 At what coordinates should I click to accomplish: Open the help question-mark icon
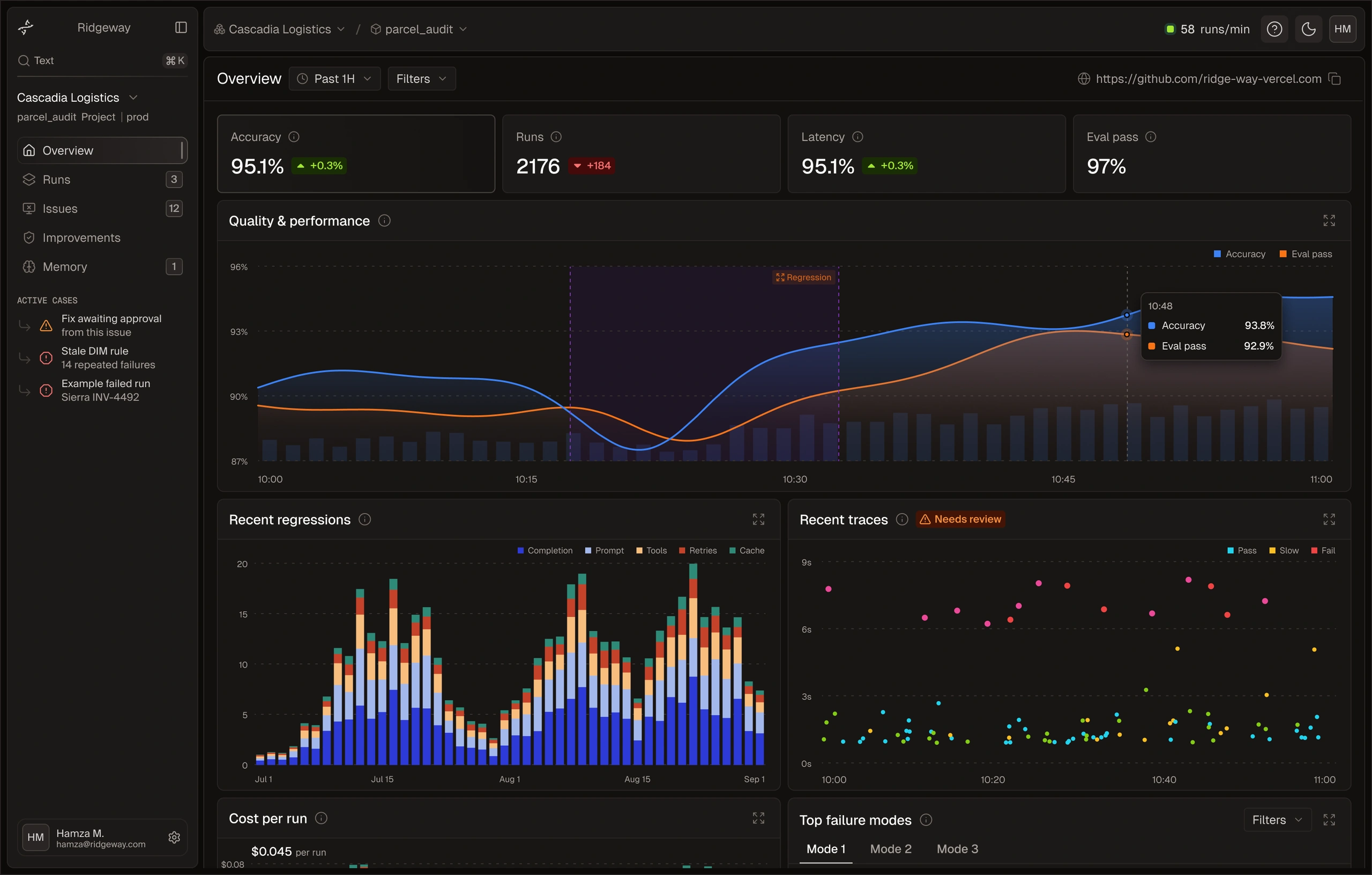click(1274, 29)
